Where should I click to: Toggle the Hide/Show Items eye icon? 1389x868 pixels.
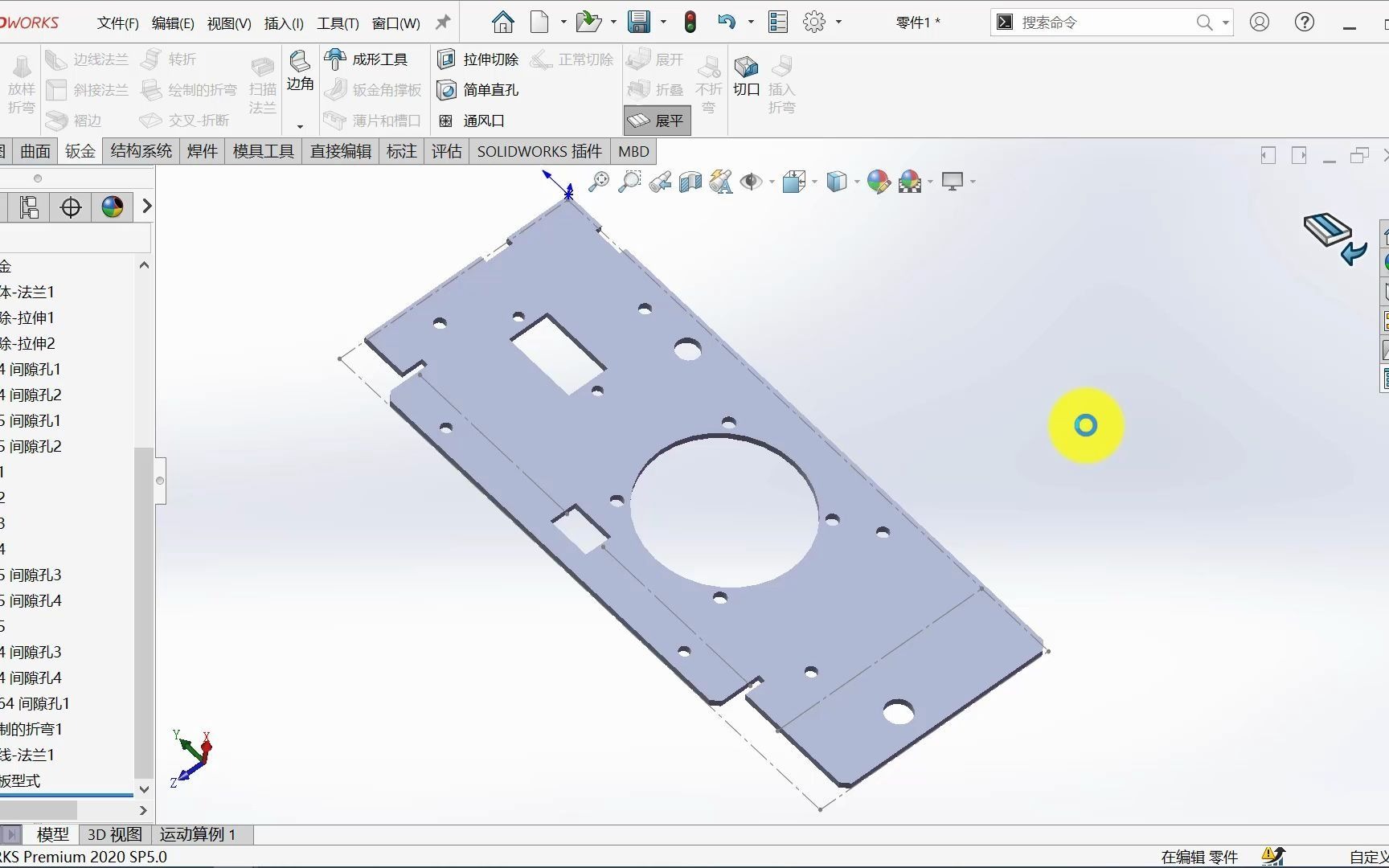[x=752, y=182]
